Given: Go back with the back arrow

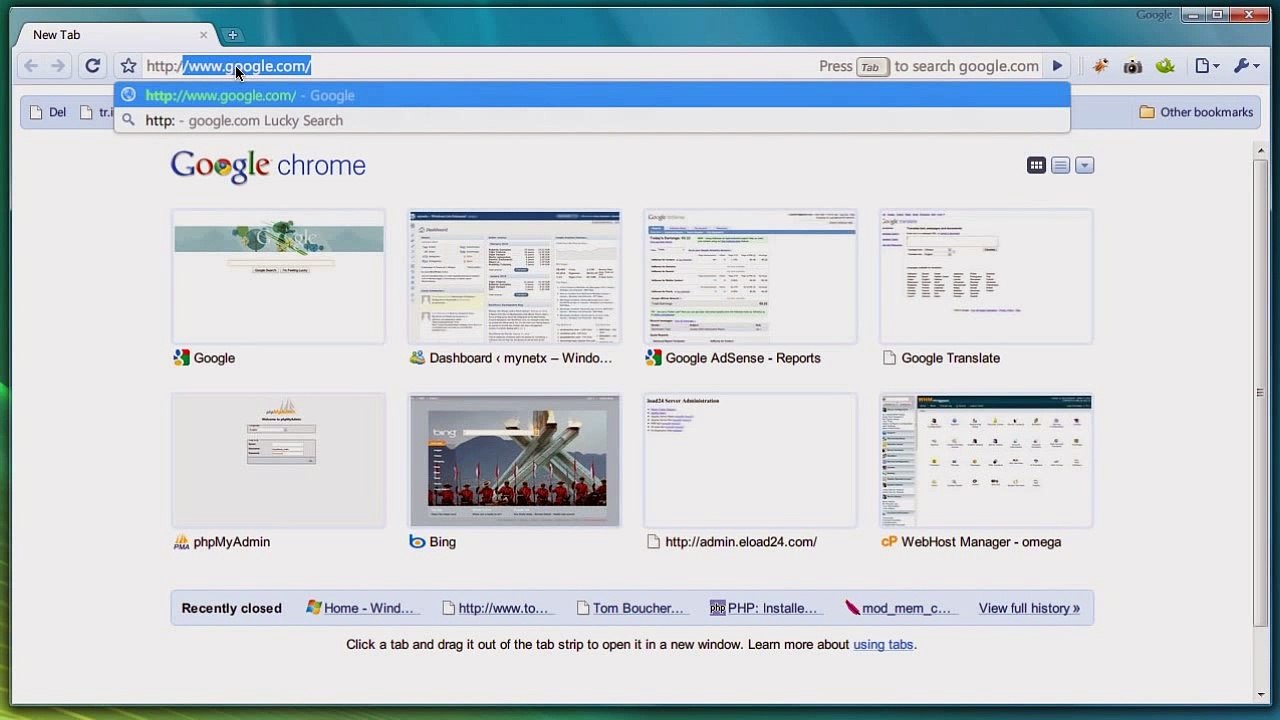Looking at the screenshot, I should [x=31, y=66].
